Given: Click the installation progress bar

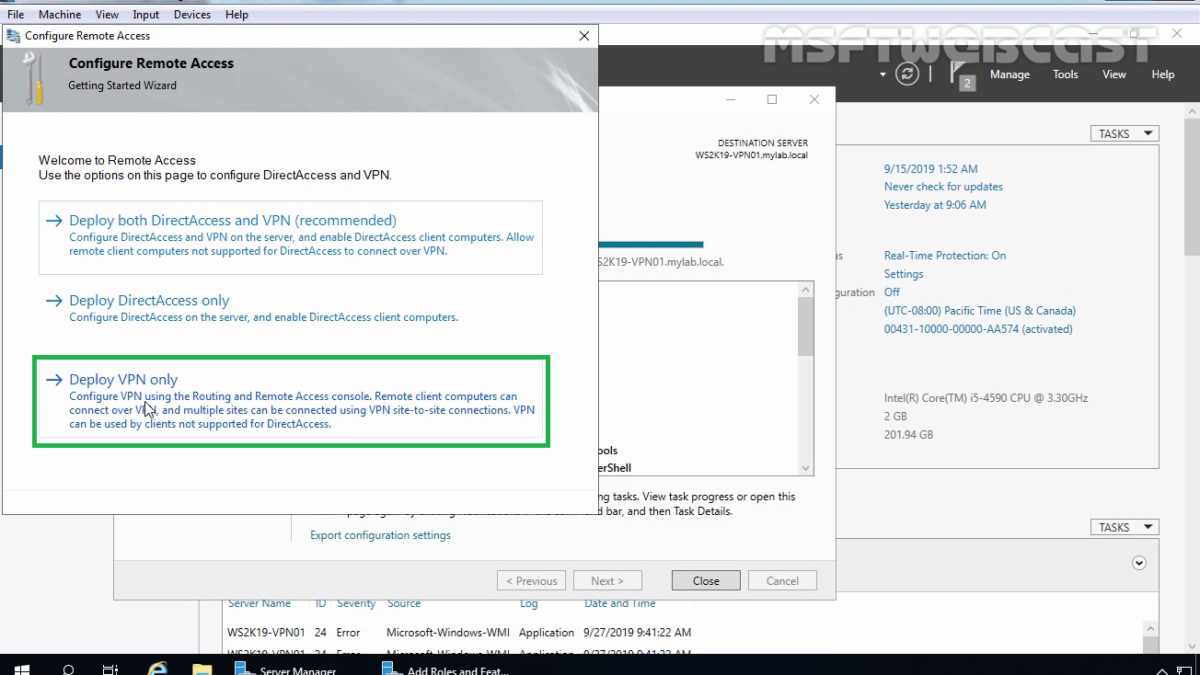Looking at the screenshot, I should 651,244.
